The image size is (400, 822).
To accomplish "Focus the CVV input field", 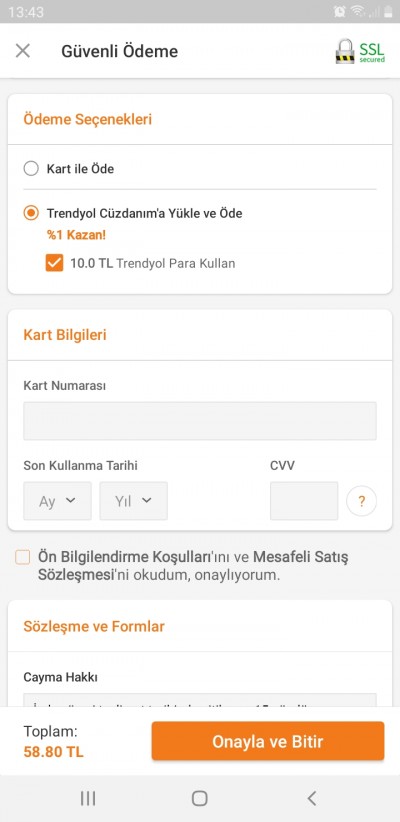I will click(x=304, y=501).
